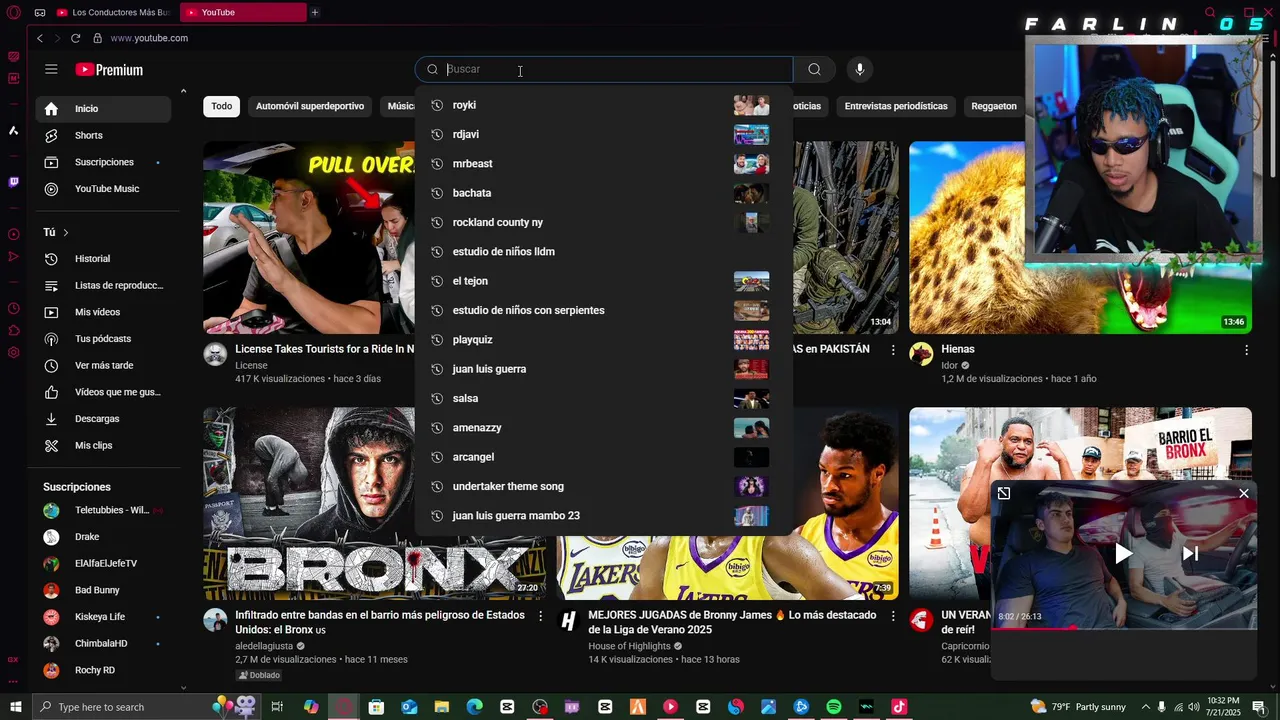Open weather widget 79°F Partly sunny
The width and height of the screenshot is (1280, 720).
pyautogui.click(x=1078, y=707)
